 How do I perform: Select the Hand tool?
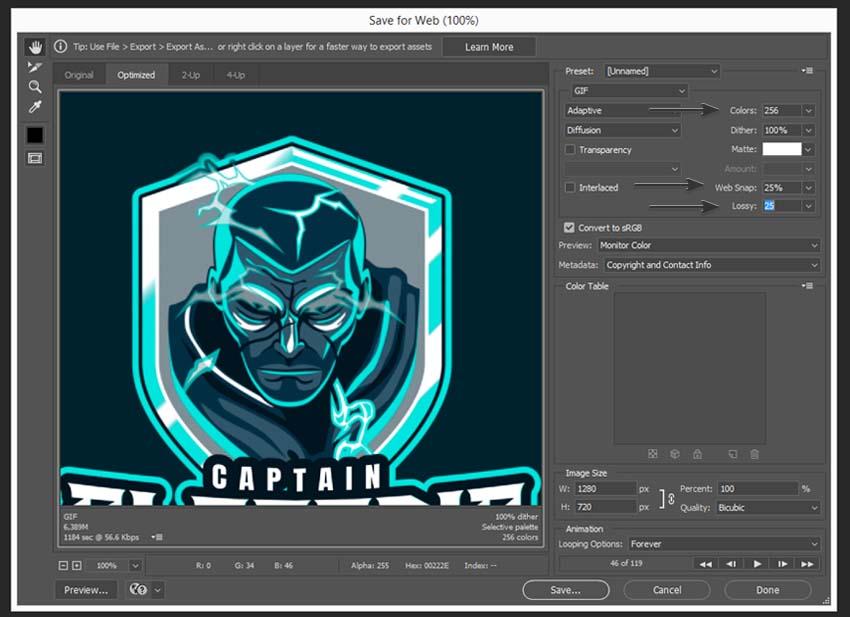(x=35, y=47)
